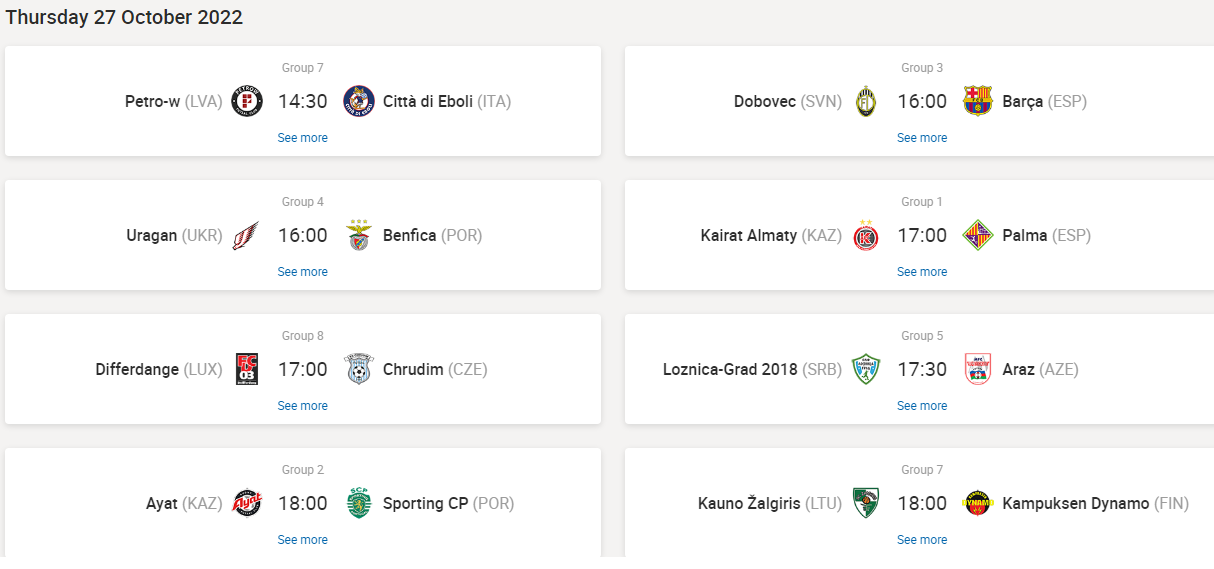Viewport: 1214px width, 569px height.
Task: Expand See more under Dobovec vs Barça
Action: click(921, 138)
